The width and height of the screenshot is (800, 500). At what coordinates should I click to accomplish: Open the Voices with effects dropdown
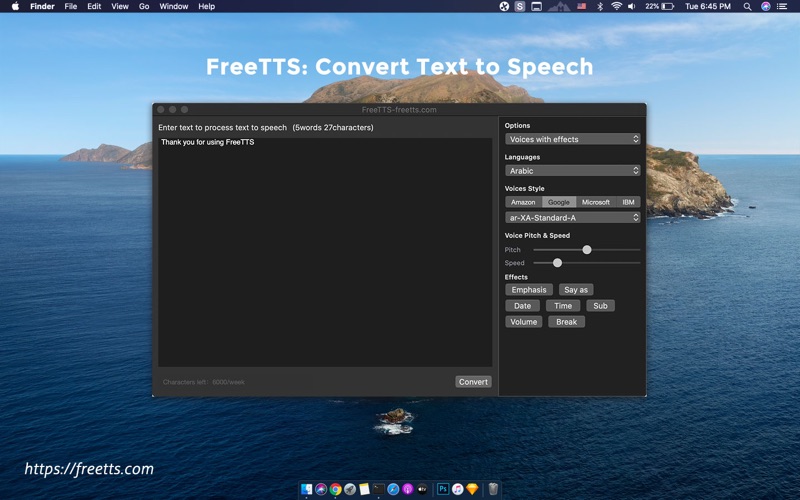click(572, 139)
